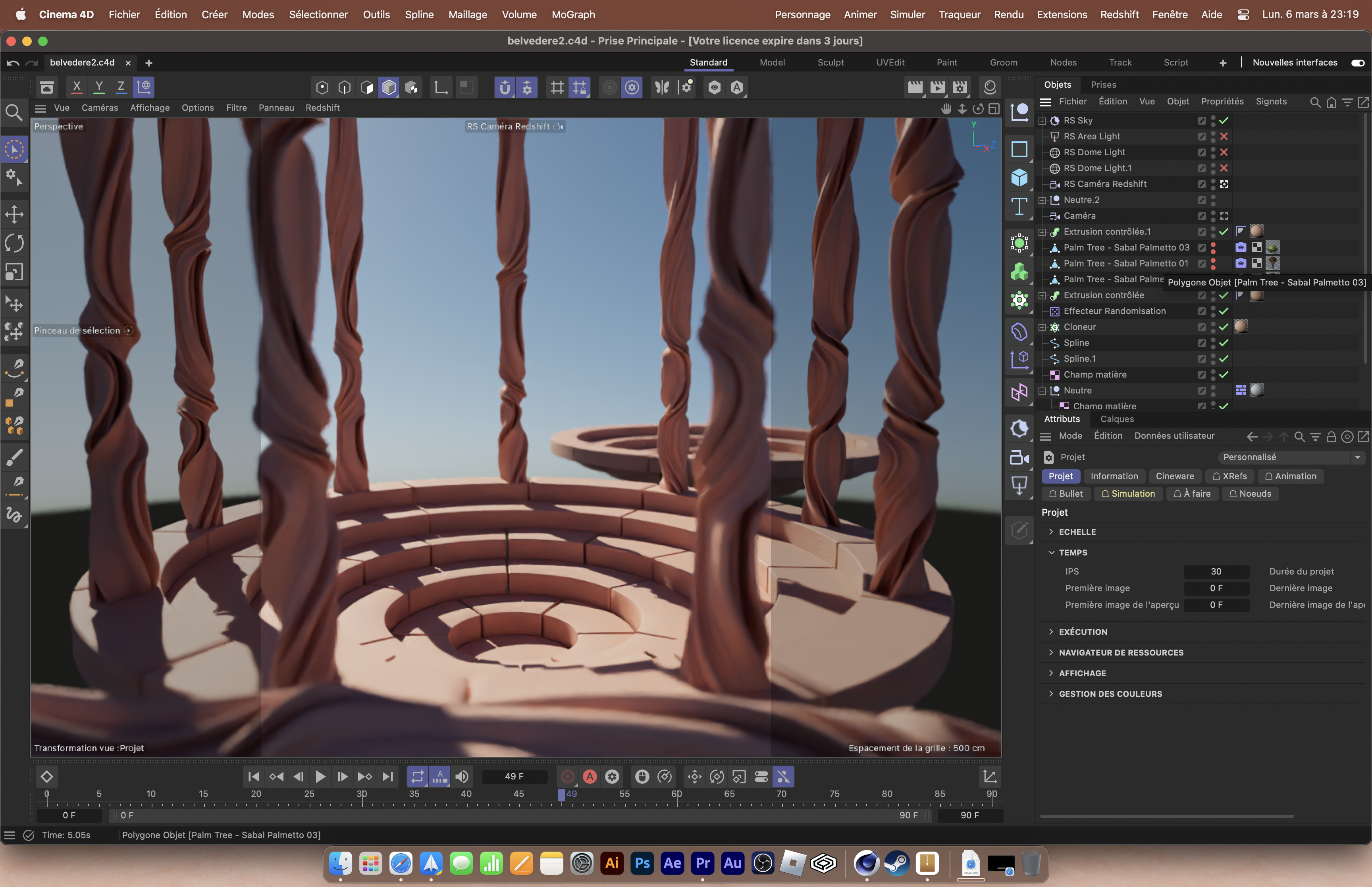This screenshot has height=887, width=1372.
Task: Switch to Prises tab
Action: [x=1103, y=85]
